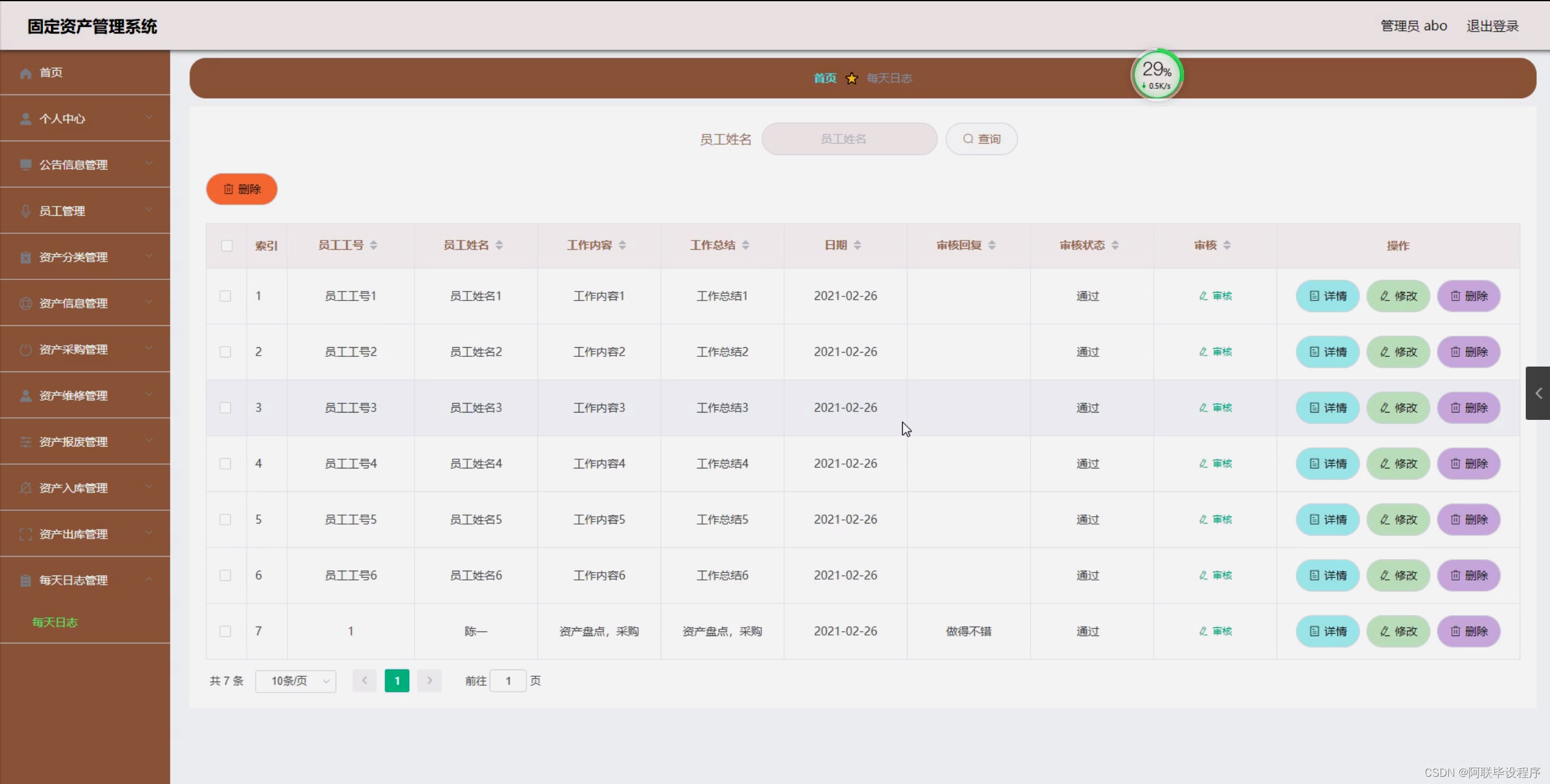Viewport: 1550px width, 784px height.
Task: Click the star icon in the breadcrumb bar
Action: [851, 78]
